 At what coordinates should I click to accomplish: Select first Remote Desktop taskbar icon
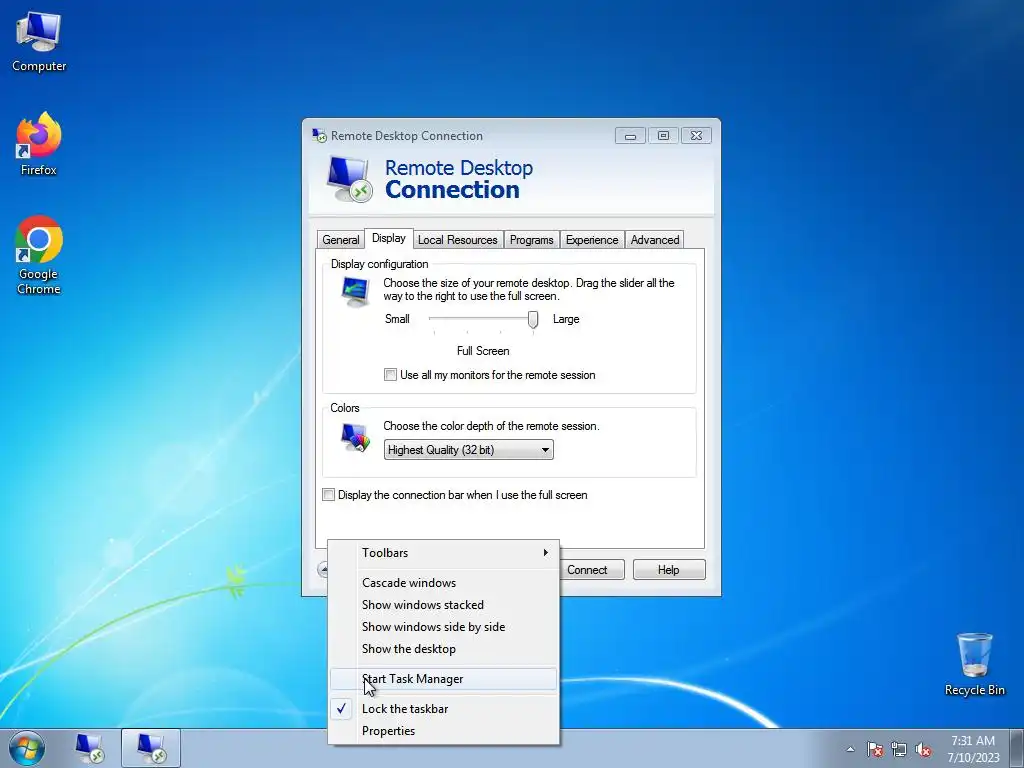tap(89, 748)
